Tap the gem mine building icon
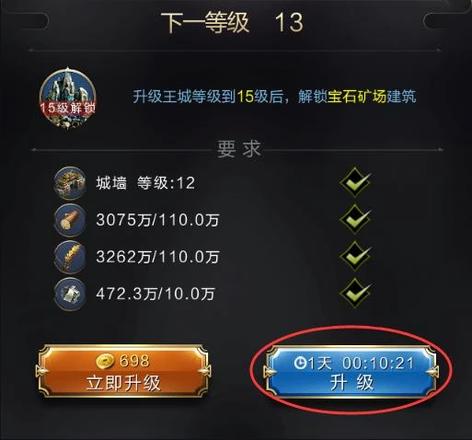 68,98
